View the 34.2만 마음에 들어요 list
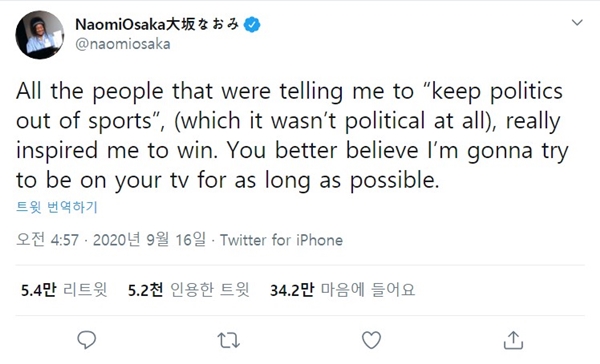This screenshot has height=364, width=600. (342, 290)
